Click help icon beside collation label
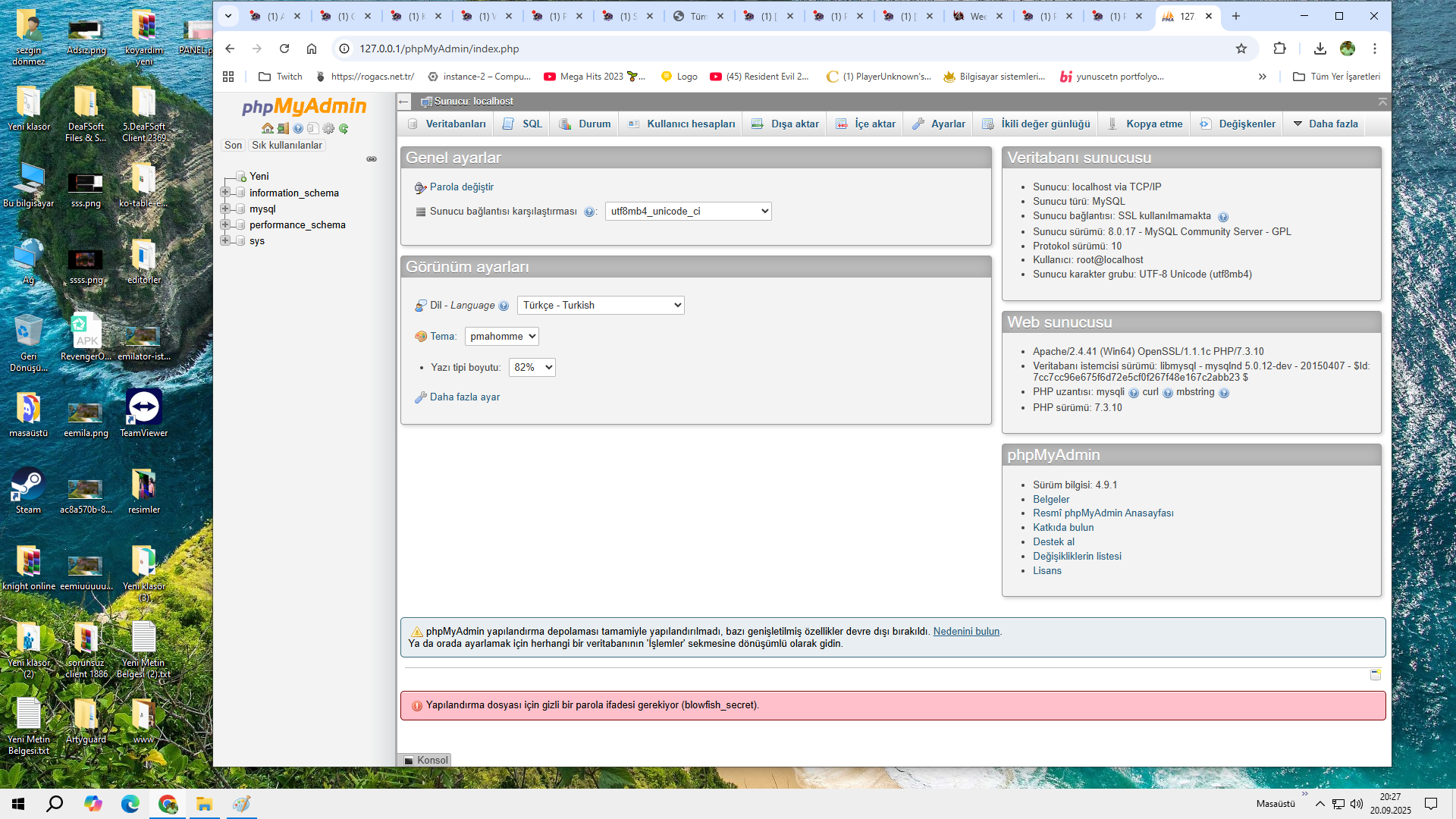Image resolution: width=1456 pixels, height=819 pixels. pos(589,212)
